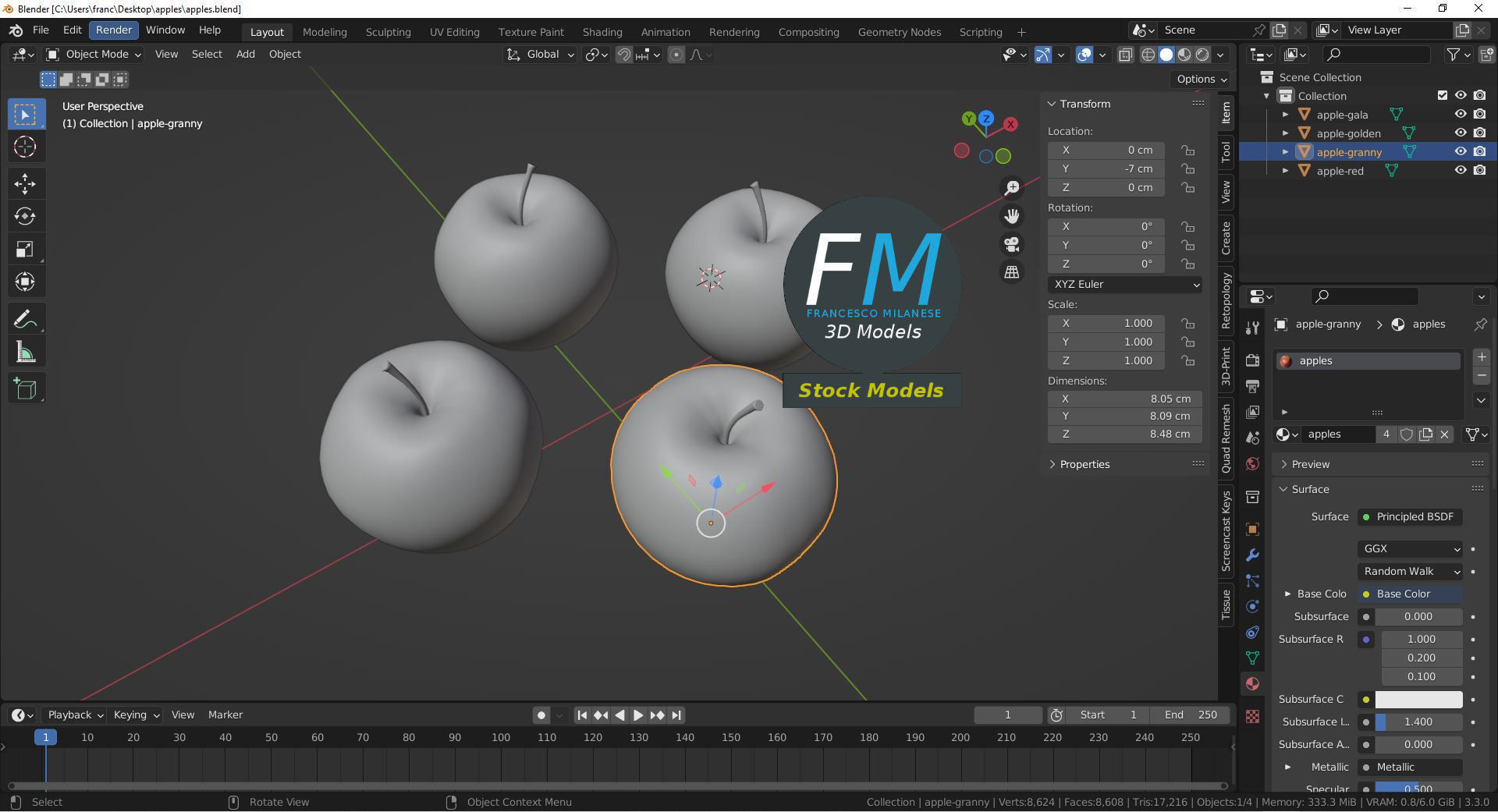
Task: Expand apple-gala tree item
Action: coord(1285,115)
